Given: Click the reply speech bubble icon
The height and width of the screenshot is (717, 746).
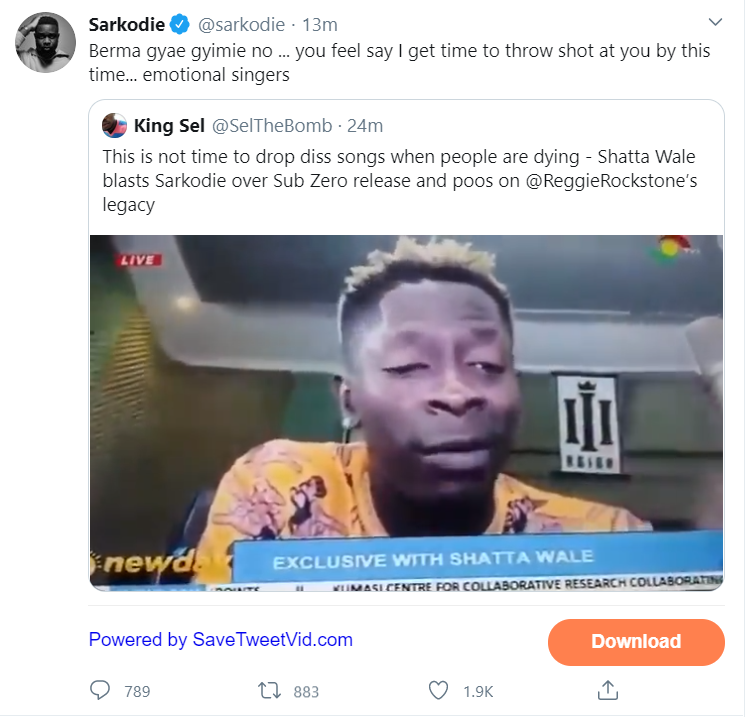Looking at the screenshot, I should click(x=99, y=690).
